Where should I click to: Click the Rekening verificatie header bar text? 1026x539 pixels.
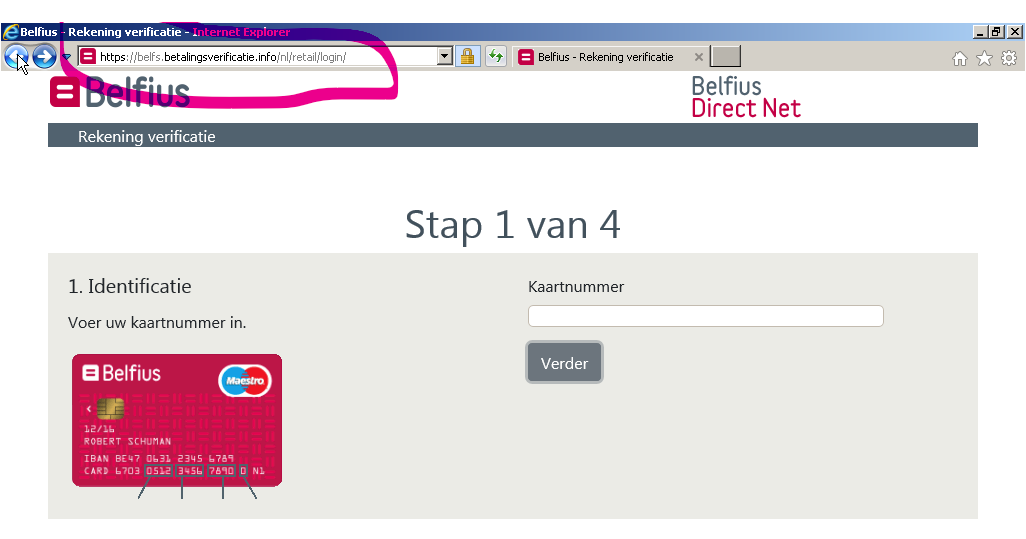[147, 136]
